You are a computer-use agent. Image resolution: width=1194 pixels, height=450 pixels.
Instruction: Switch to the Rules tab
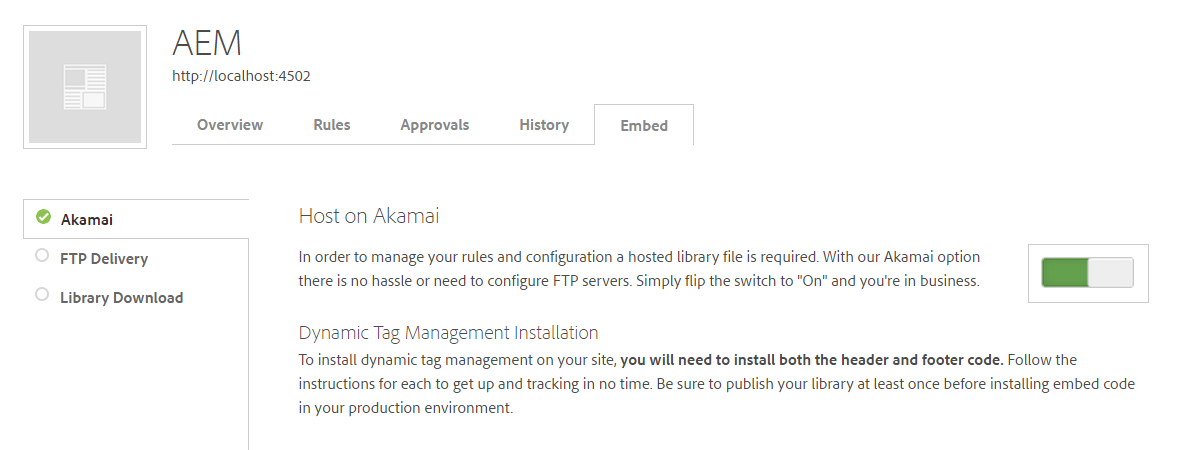click(331, 125)
